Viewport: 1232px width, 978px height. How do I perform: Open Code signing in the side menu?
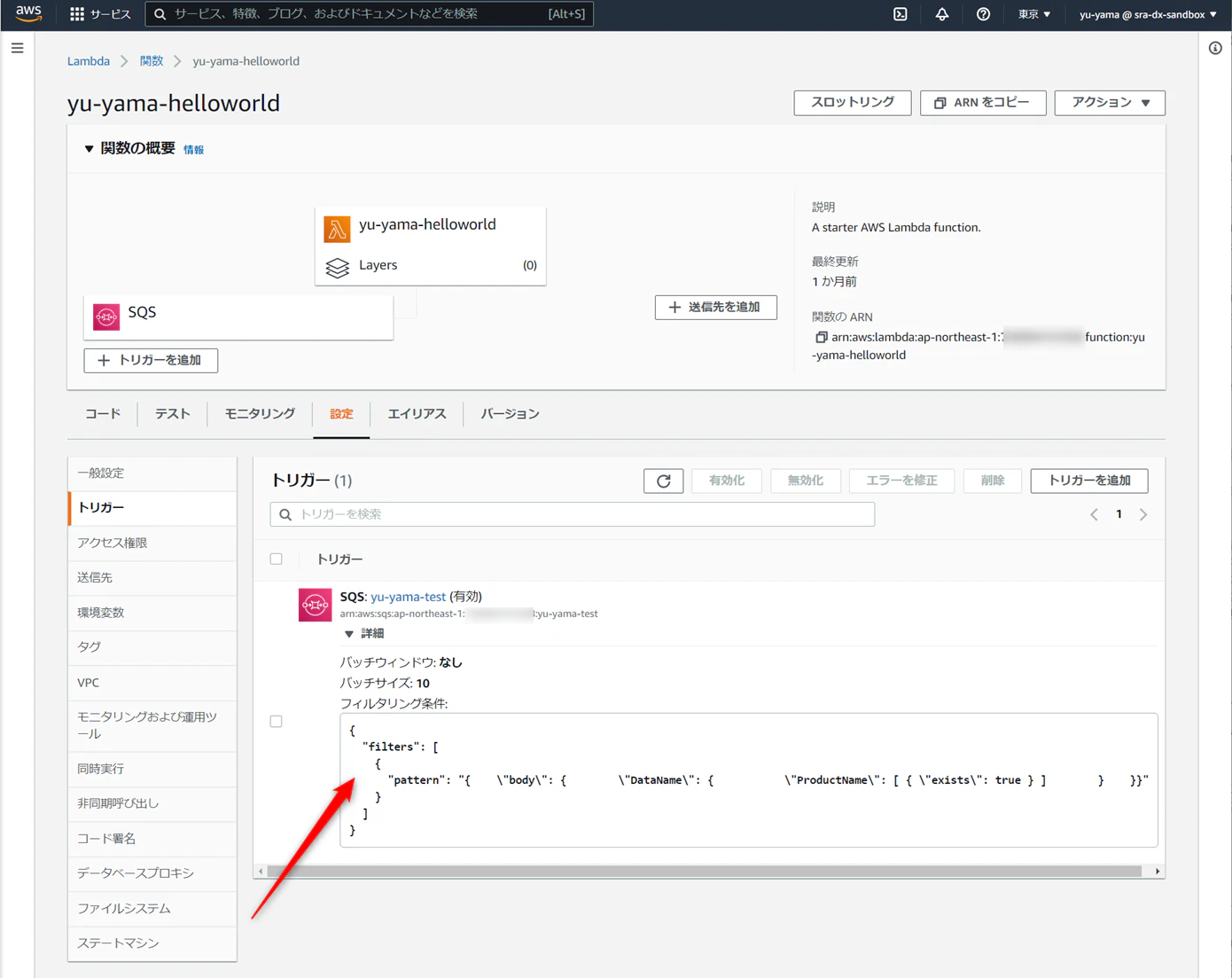(152, 839)
